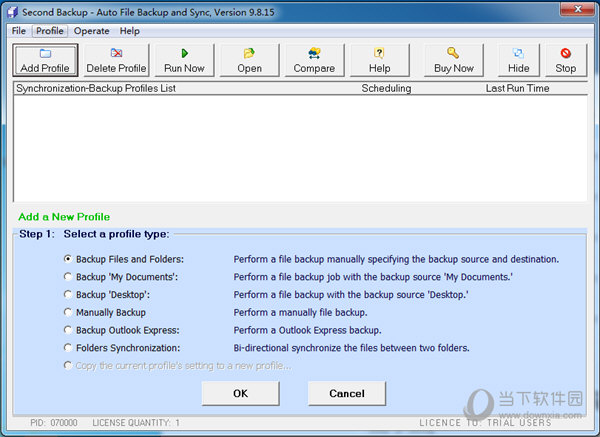Open the Help menu in menu bar
600x437 pixels.
pos(129,31)
